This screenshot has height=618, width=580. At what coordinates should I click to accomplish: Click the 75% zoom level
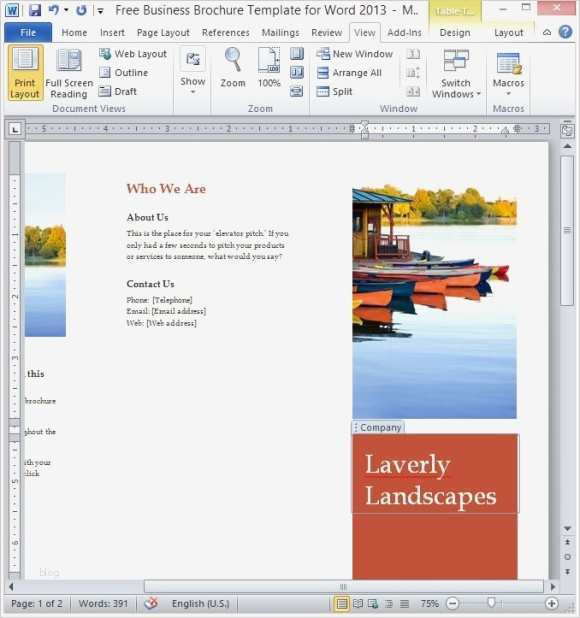(429, 603)
